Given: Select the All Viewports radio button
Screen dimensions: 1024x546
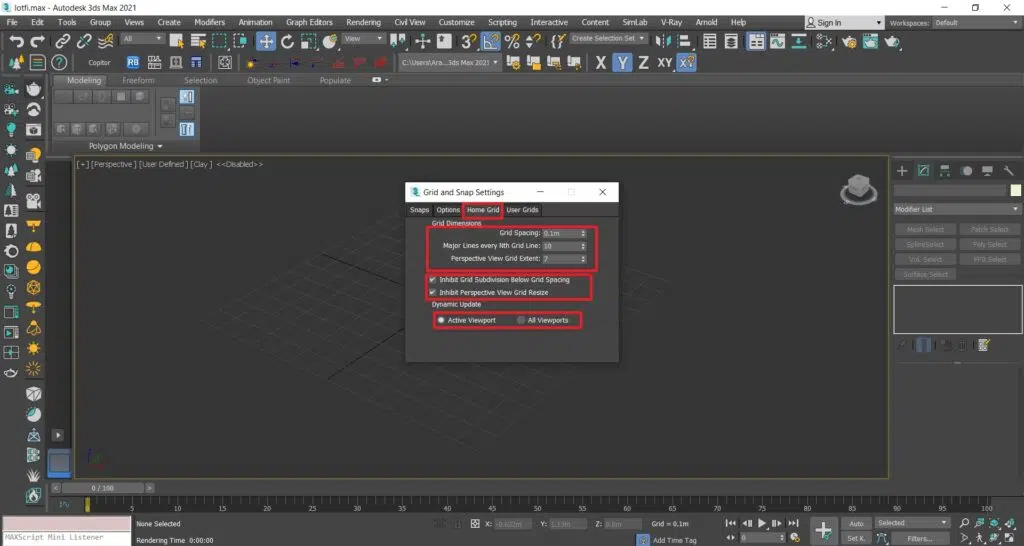Looking at the screenshot, I should coord(521,320).
